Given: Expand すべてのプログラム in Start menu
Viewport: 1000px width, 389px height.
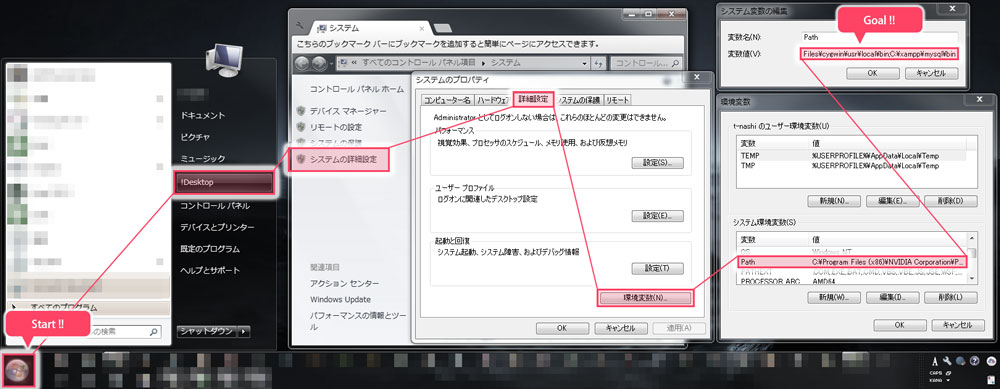Looking at the screenshot, I should 87,308.
